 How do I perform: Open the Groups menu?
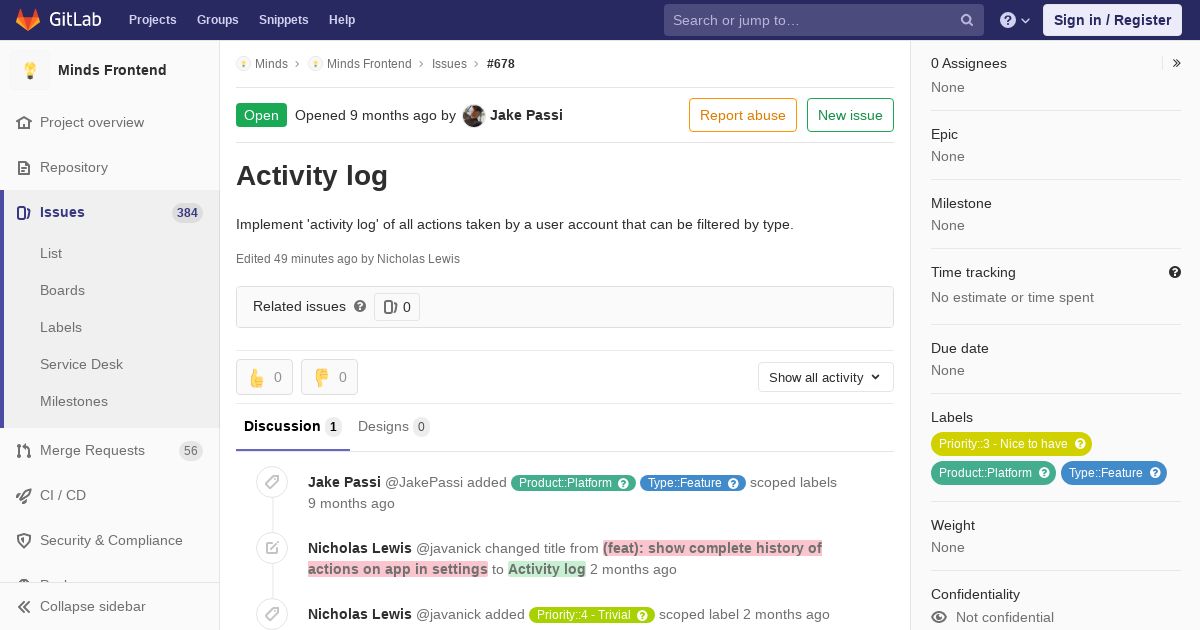point(218,20)
